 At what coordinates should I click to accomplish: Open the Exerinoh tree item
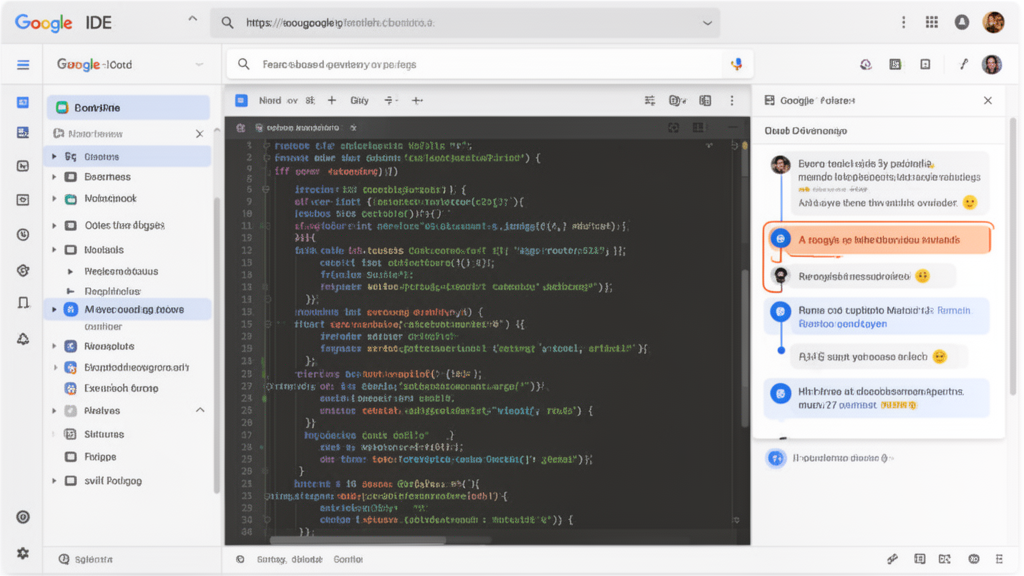pos(121,388)
